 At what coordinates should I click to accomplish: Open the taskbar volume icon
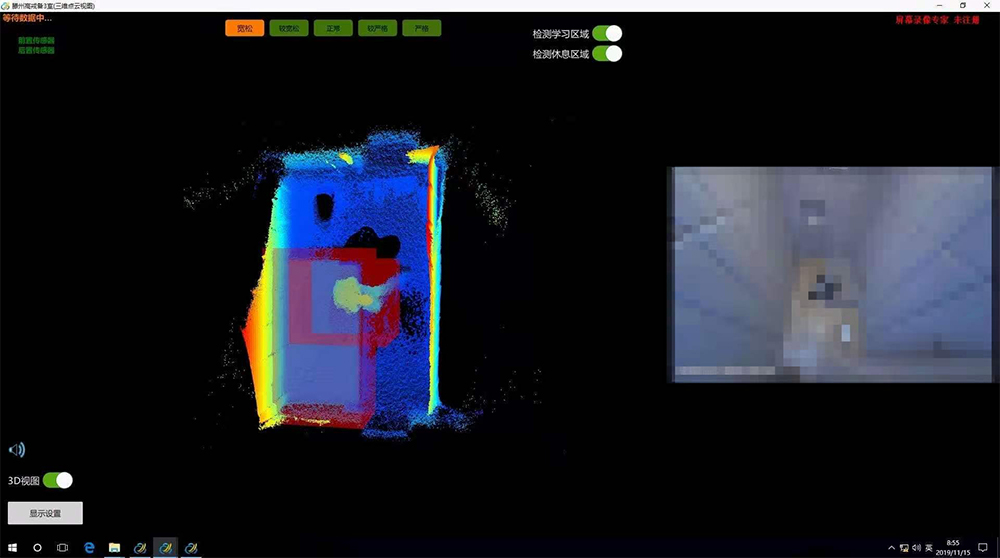[x=917, y=547]
